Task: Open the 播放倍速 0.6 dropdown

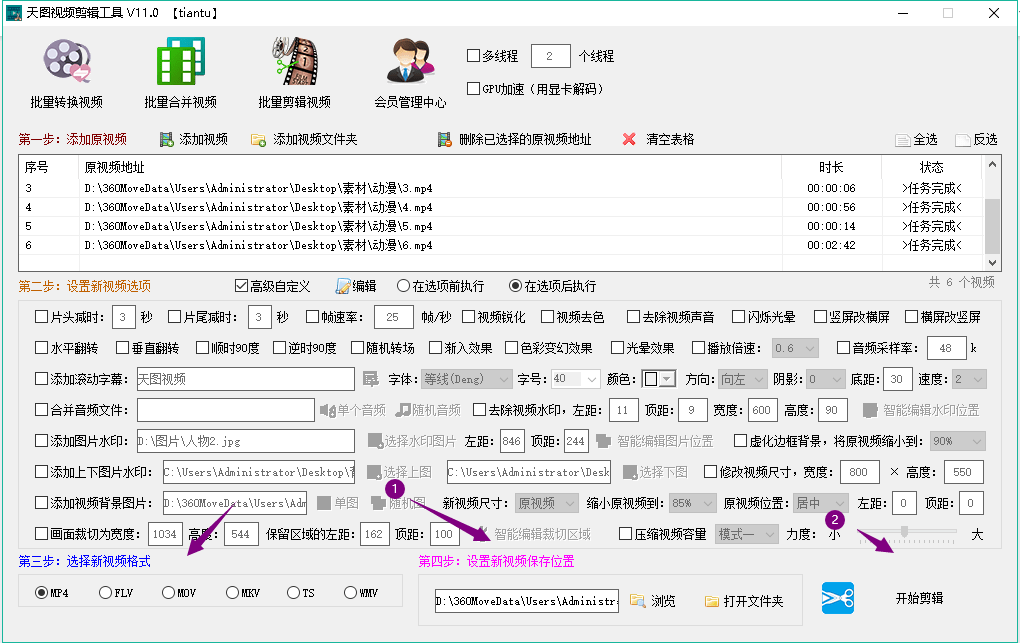Action: (795, 348)
